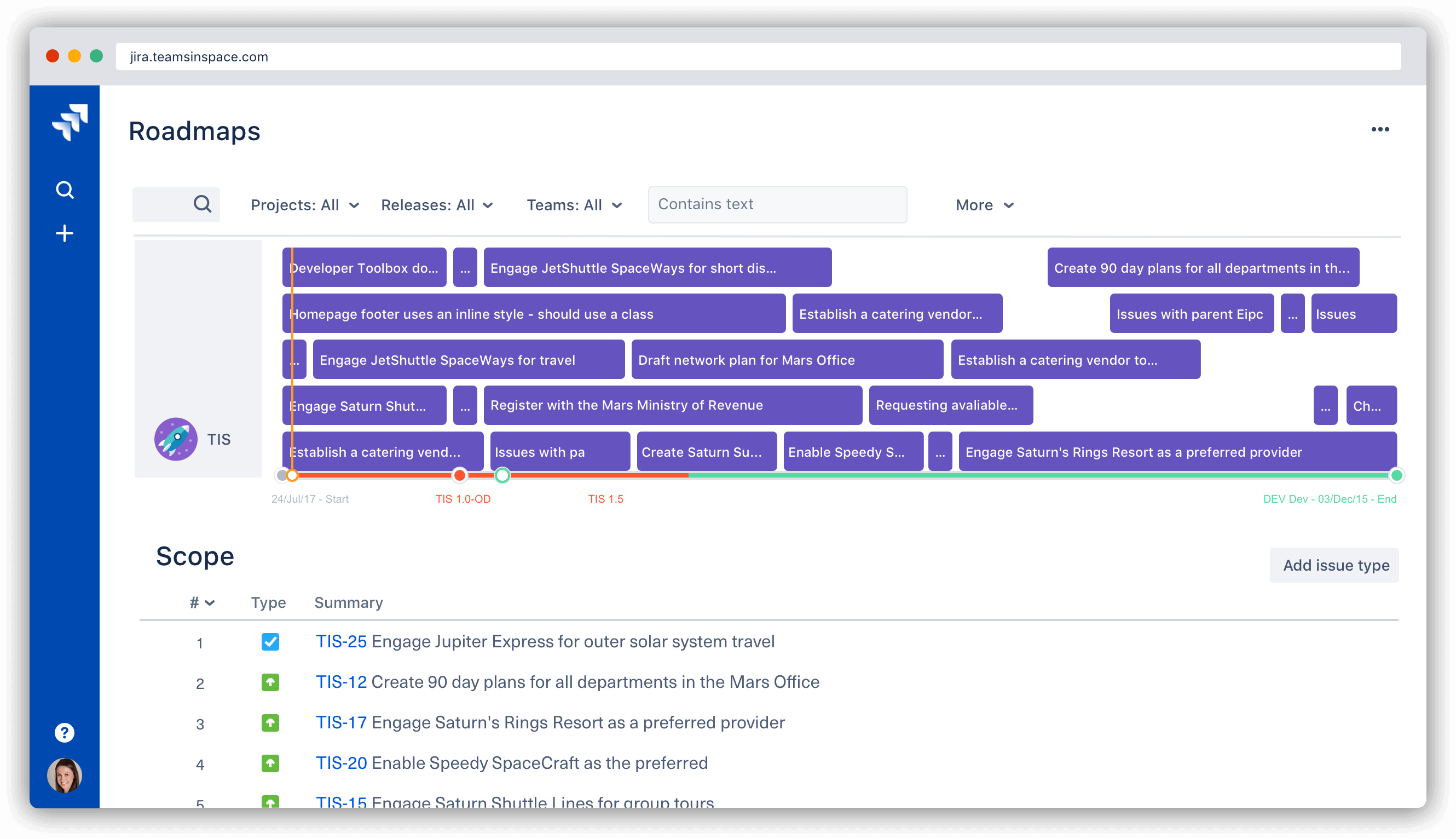Viewport: 1456px width, 839px height.
Task: Click the create plus icon in sidebar
Action: tap(64, 234)
